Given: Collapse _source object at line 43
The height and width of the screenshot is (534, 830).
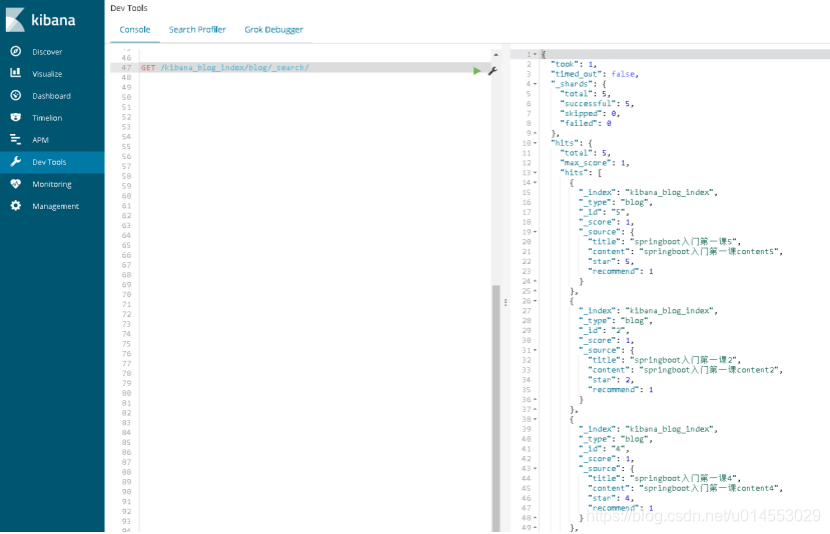Looking at the screenshot, I should pyautogui.click(x=535, y=469).
